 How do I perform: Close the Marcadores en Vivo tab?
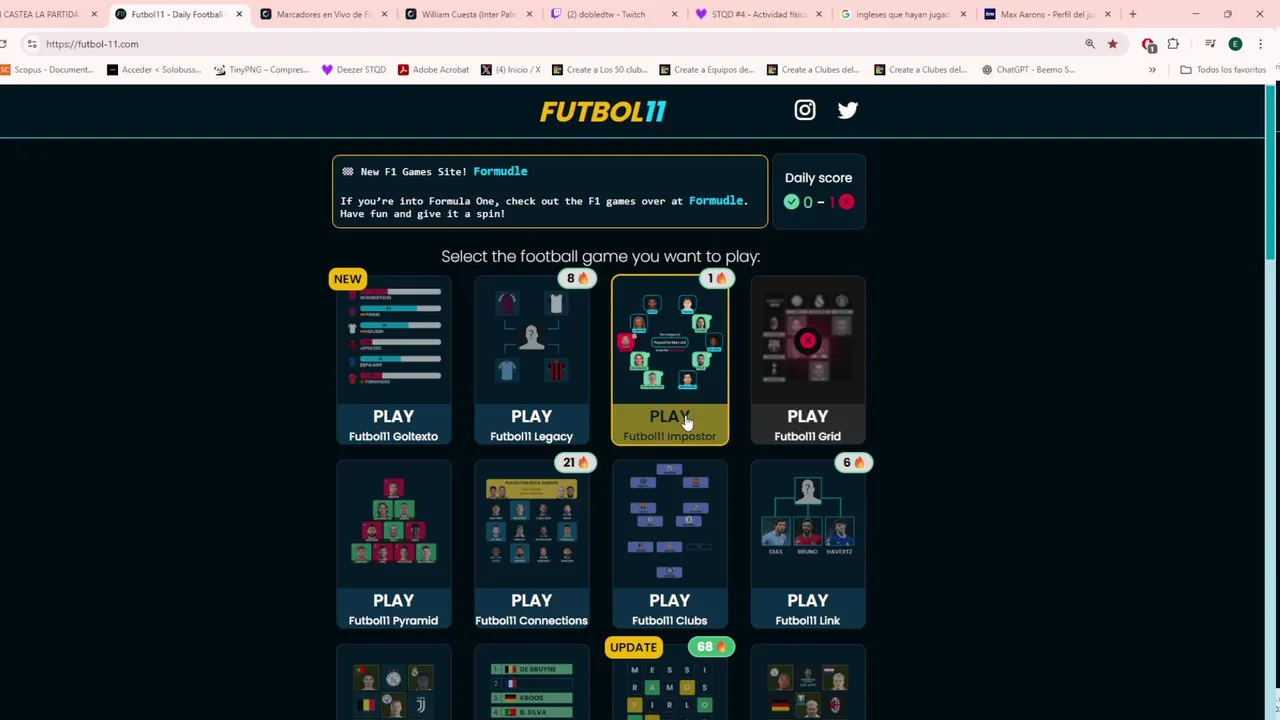(384, 14)
